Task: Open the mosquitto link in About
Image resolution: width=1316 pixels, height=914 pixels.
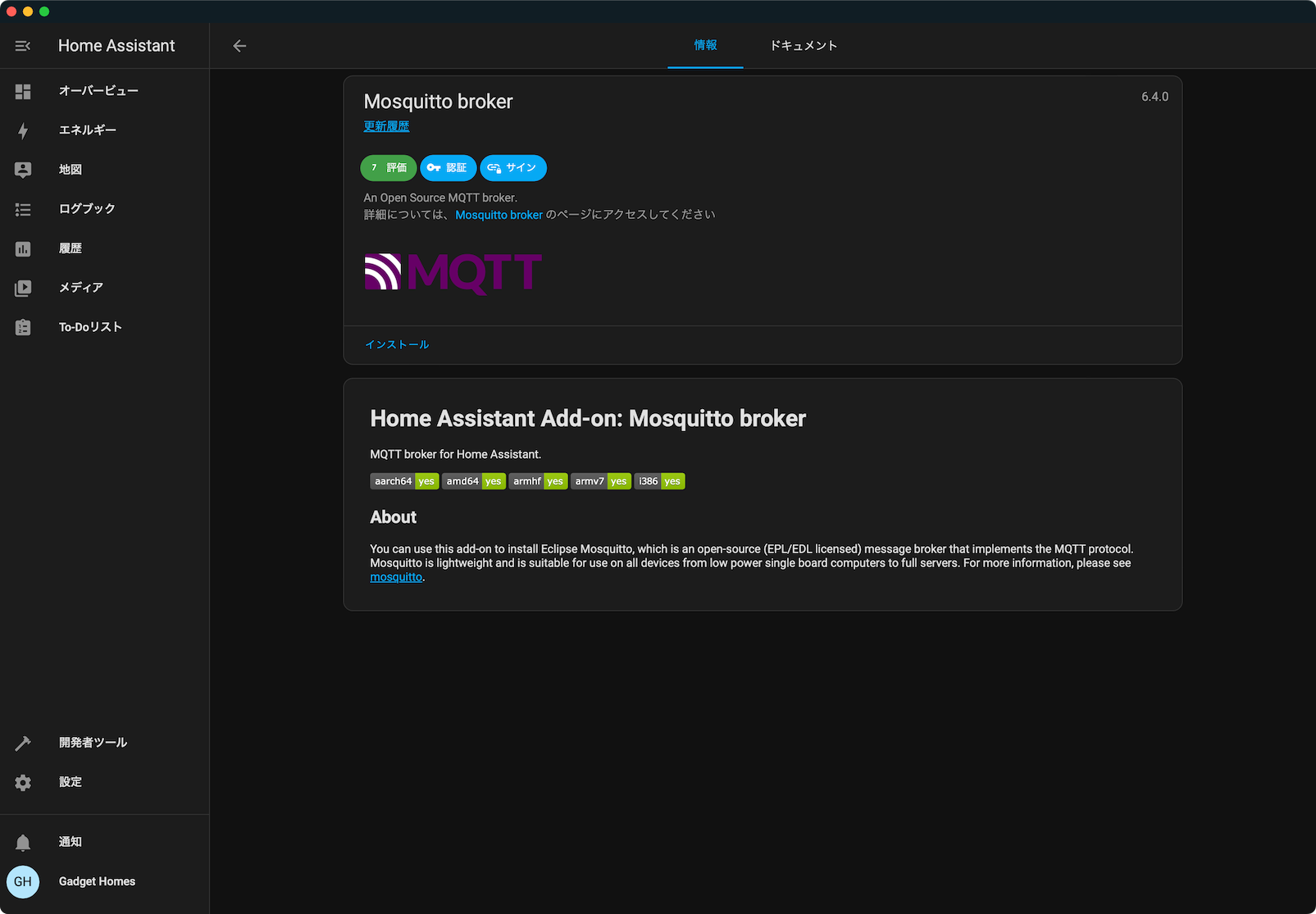Action: coord(396,577)
